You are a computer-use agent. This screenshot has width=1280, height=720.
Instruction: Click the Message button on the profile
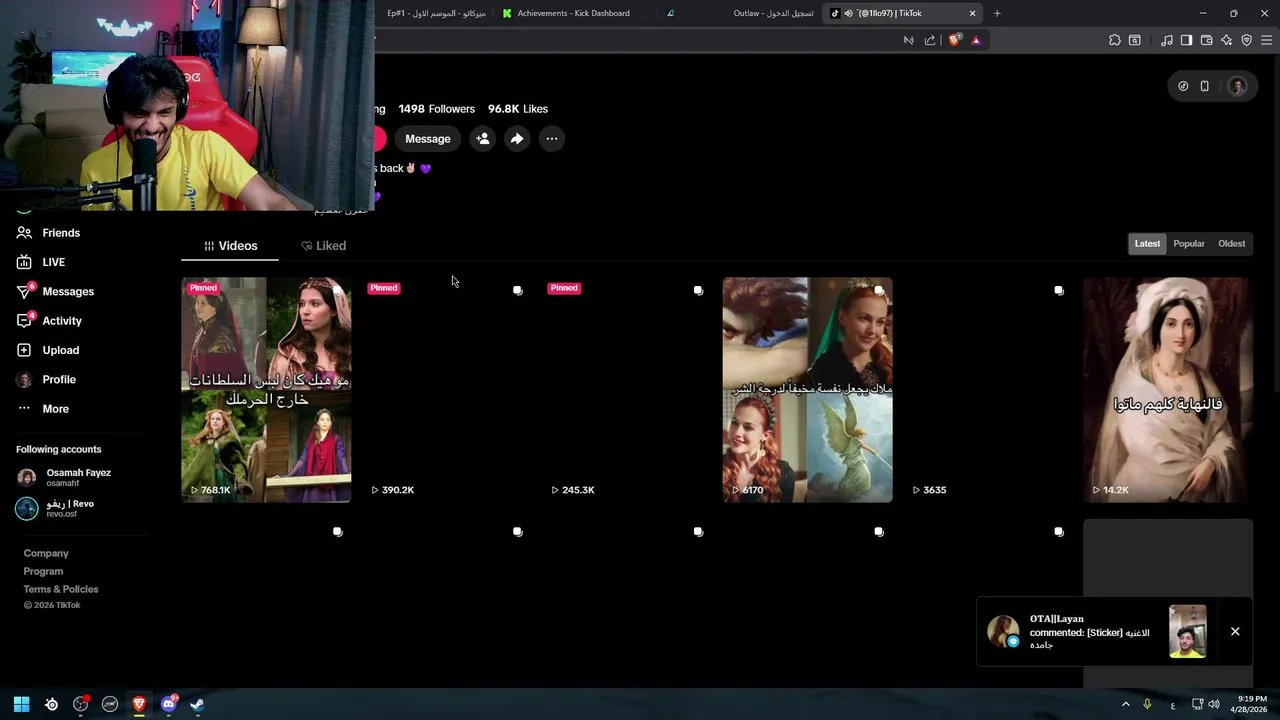point(428,139)
